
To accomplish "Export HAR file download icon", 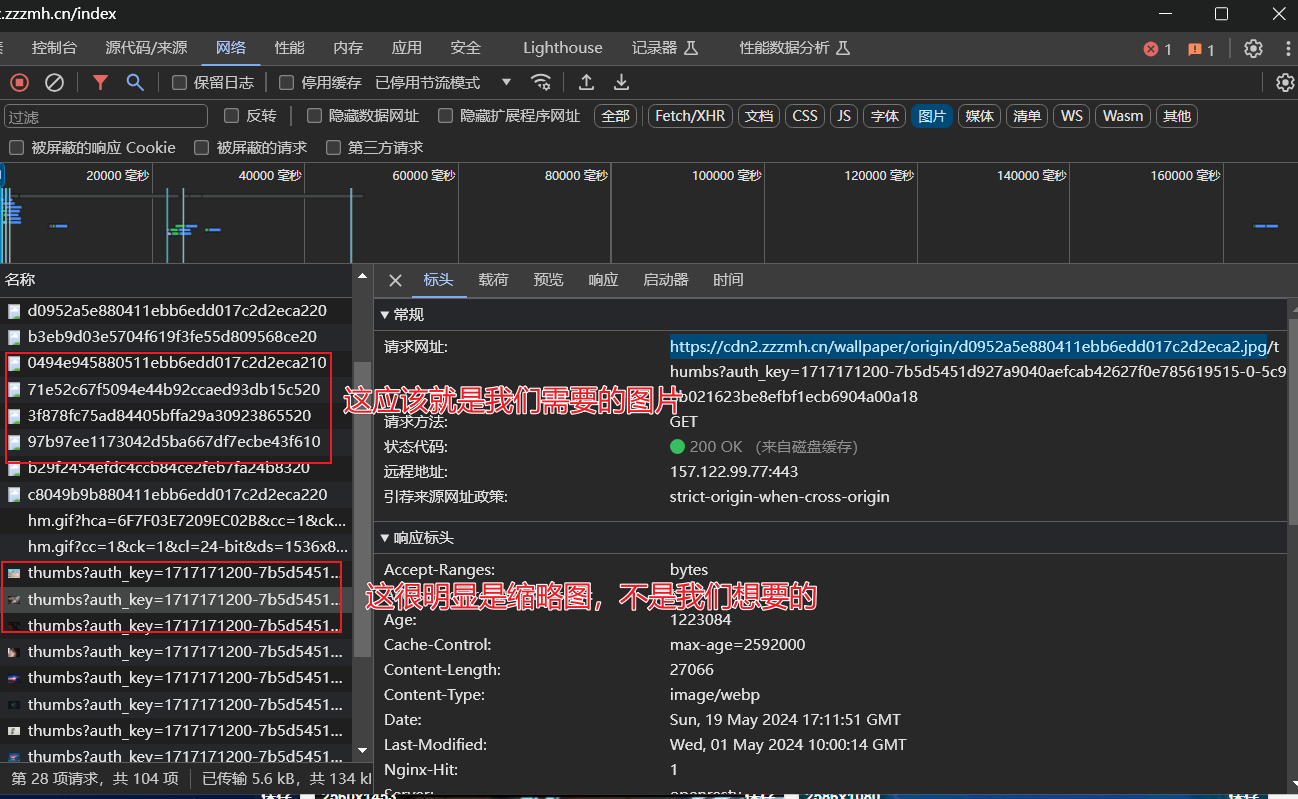I will [x=621, y=82].
